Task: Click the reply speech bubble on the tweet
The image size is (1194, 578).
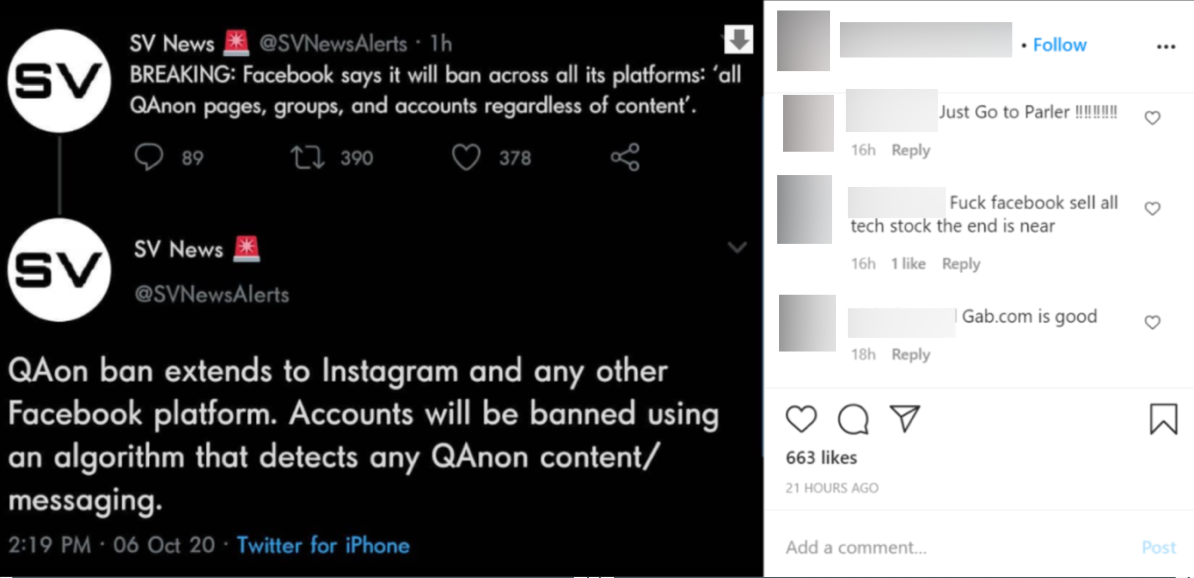Action: (149, 157)
